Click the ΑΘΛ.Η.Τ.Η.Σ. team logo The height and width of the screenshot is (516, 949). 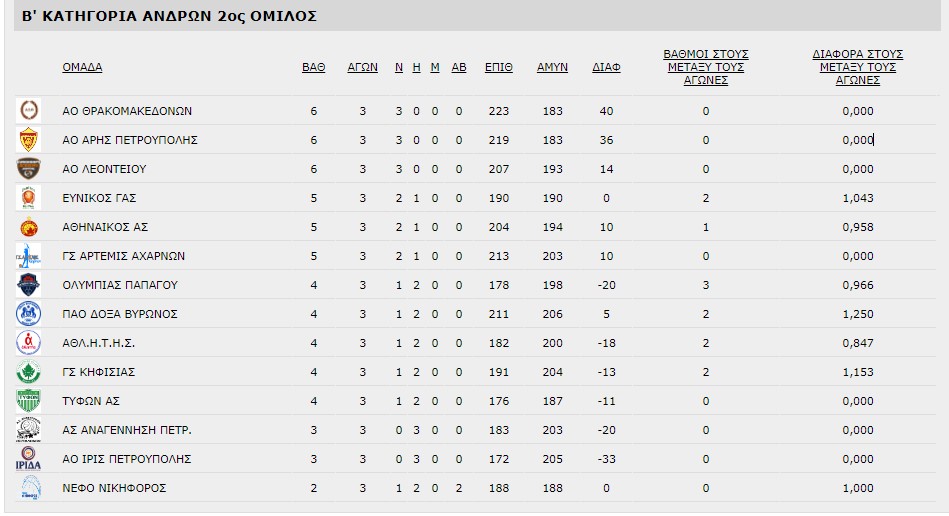(x=28, y=343)
